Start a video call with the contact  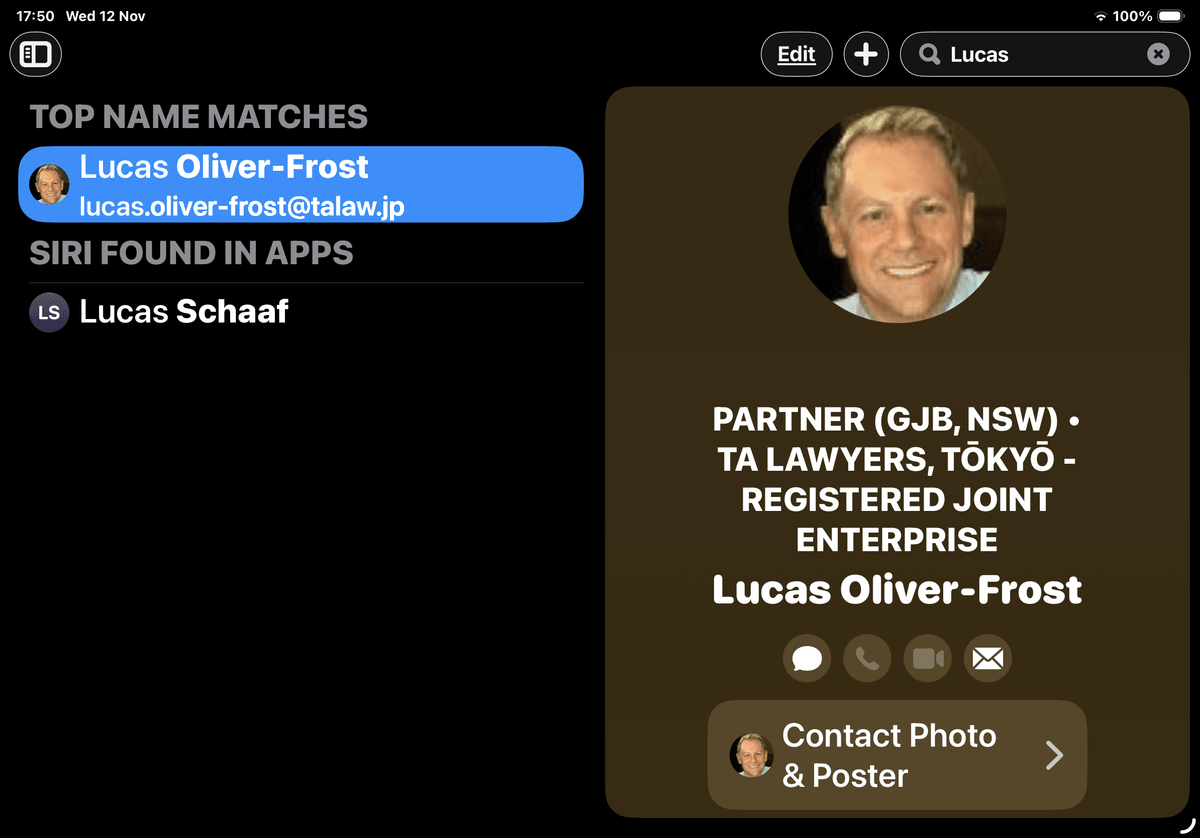[927, 659]
